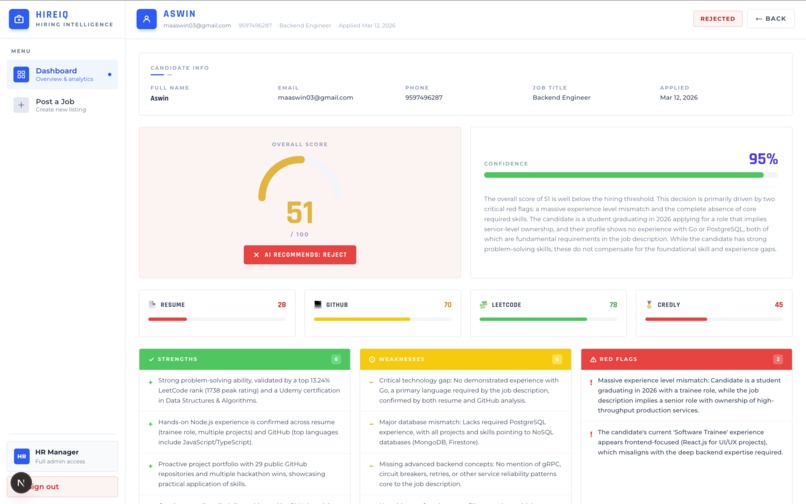The height and width of the screenshot is (504, 806).
Task: Click the count badge on the Strengths header
Action: (x=336, y=359)
